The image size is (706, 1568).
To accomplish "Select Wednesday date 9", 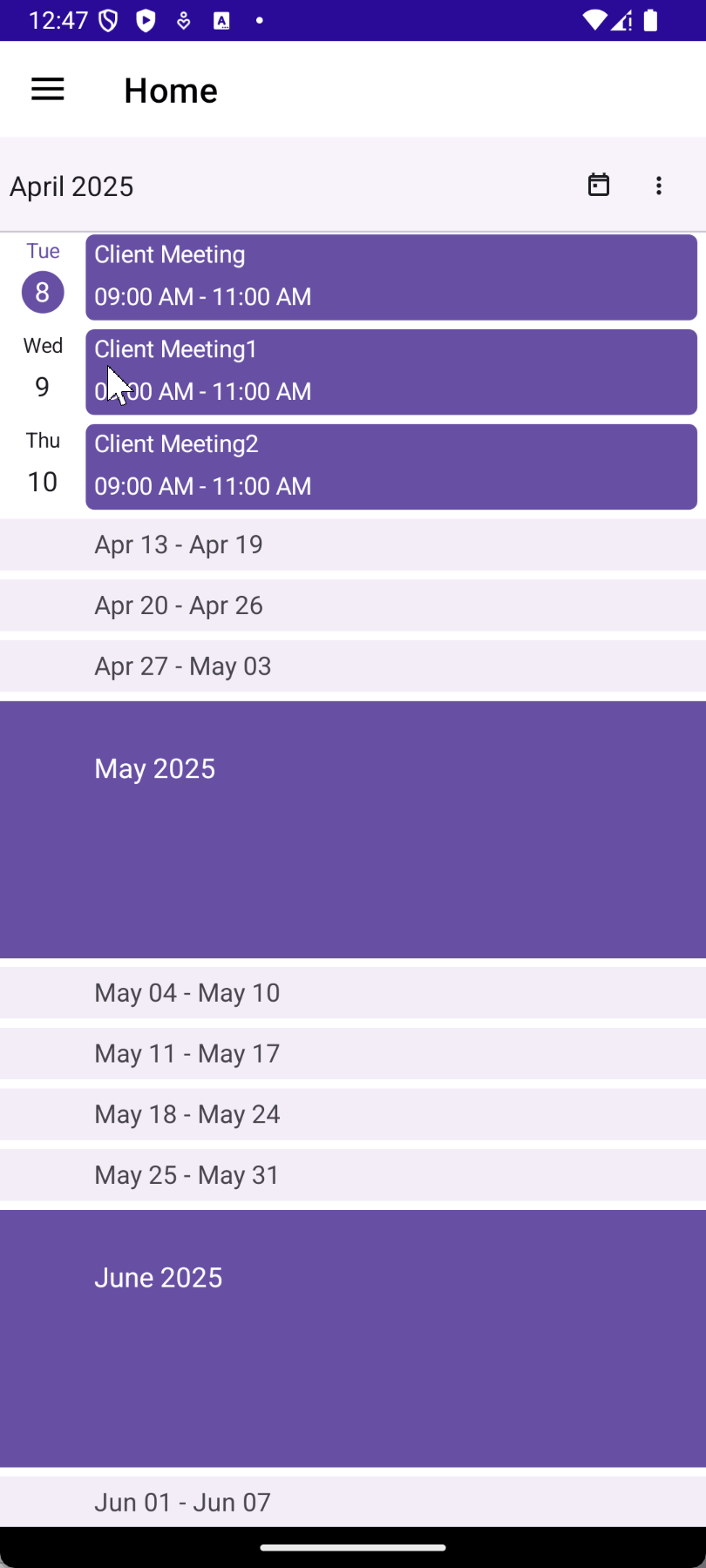I will [43, 387].
